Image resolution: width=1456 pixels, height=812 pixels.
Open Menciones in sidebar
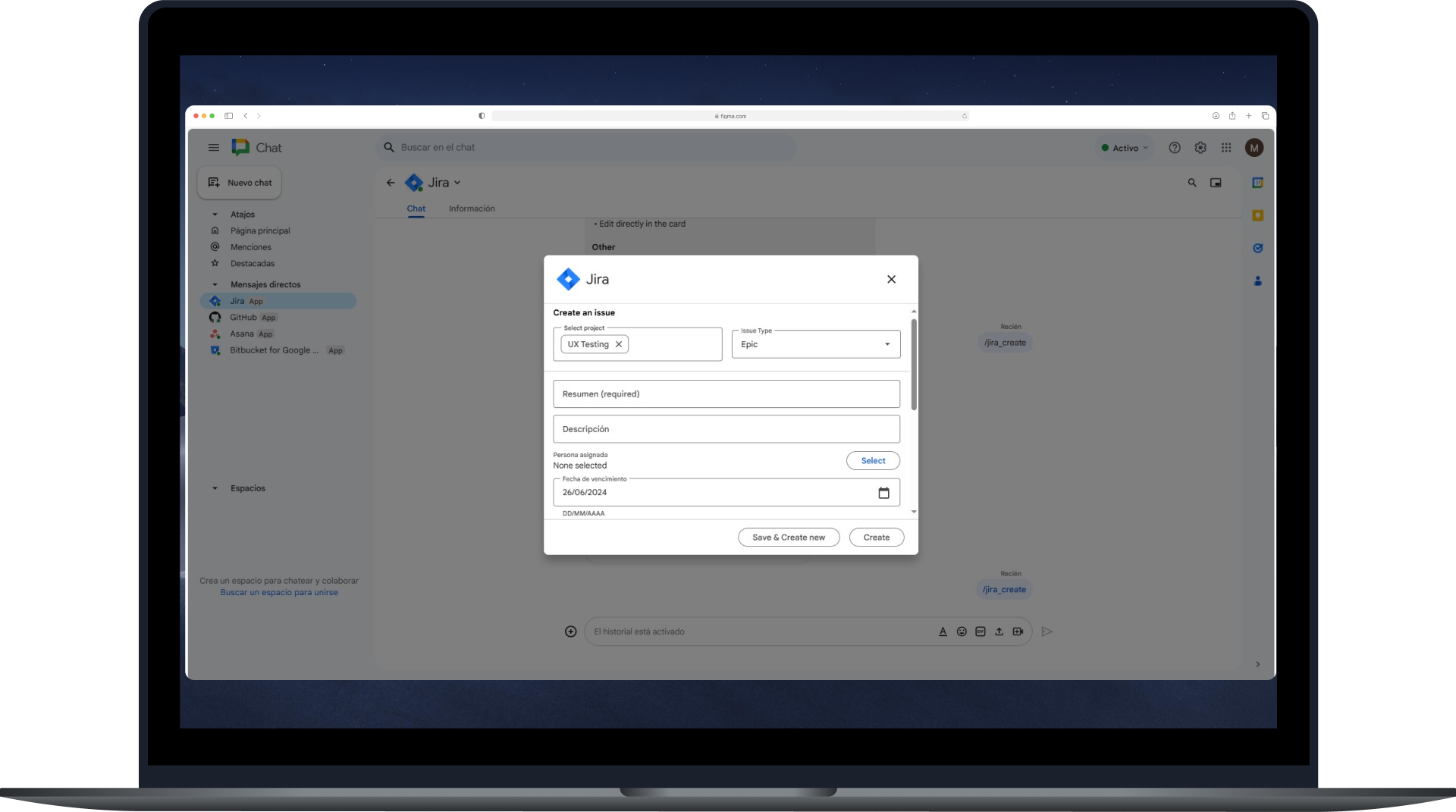click(250, 247)
